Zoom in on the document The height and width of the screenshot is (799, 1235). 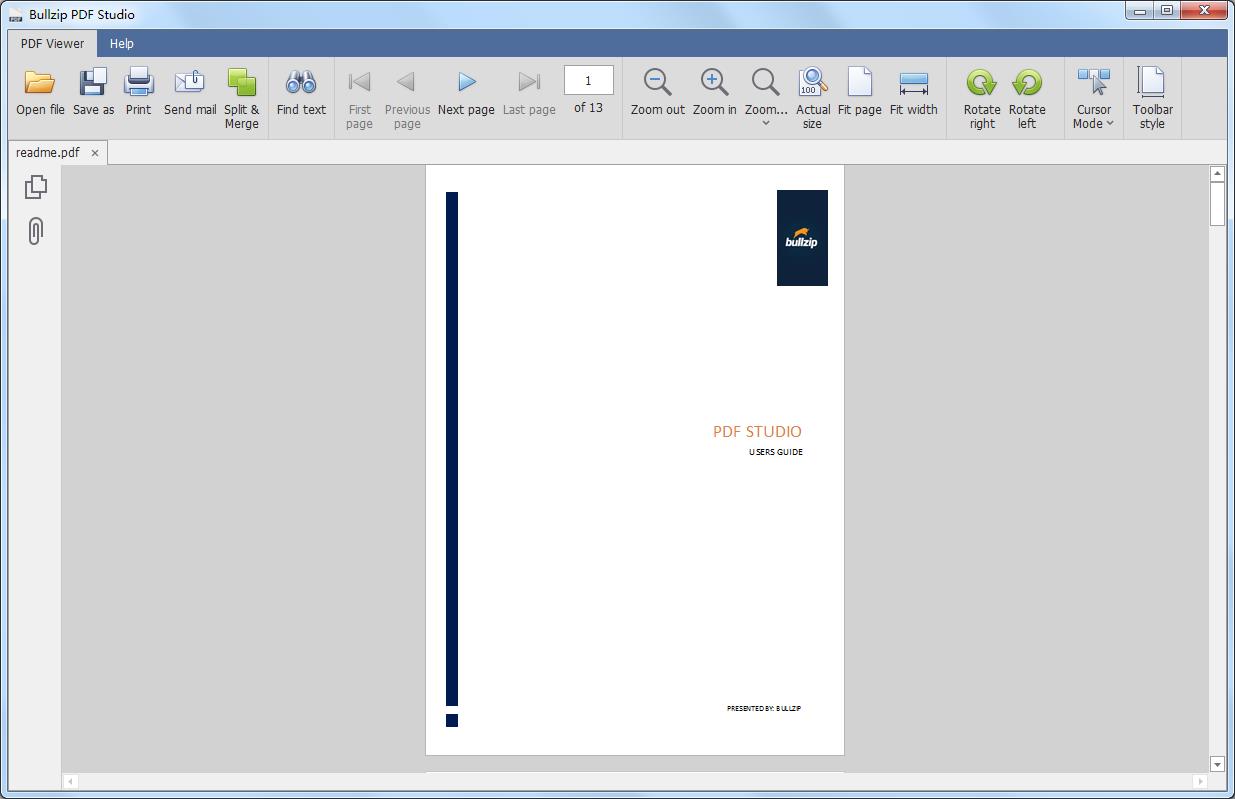(714, 84)
